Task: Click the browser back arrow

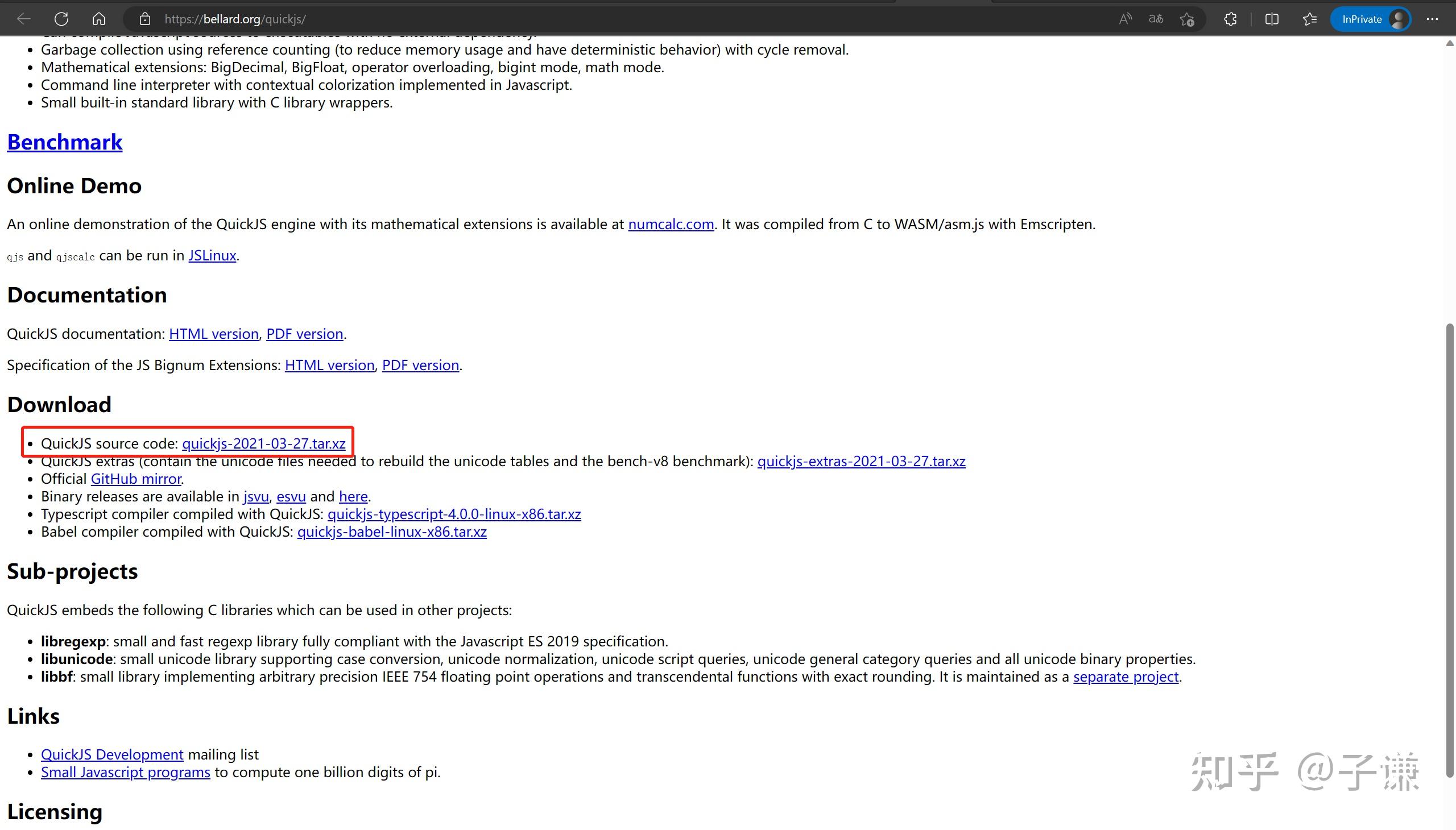Action: coord(23,19)
